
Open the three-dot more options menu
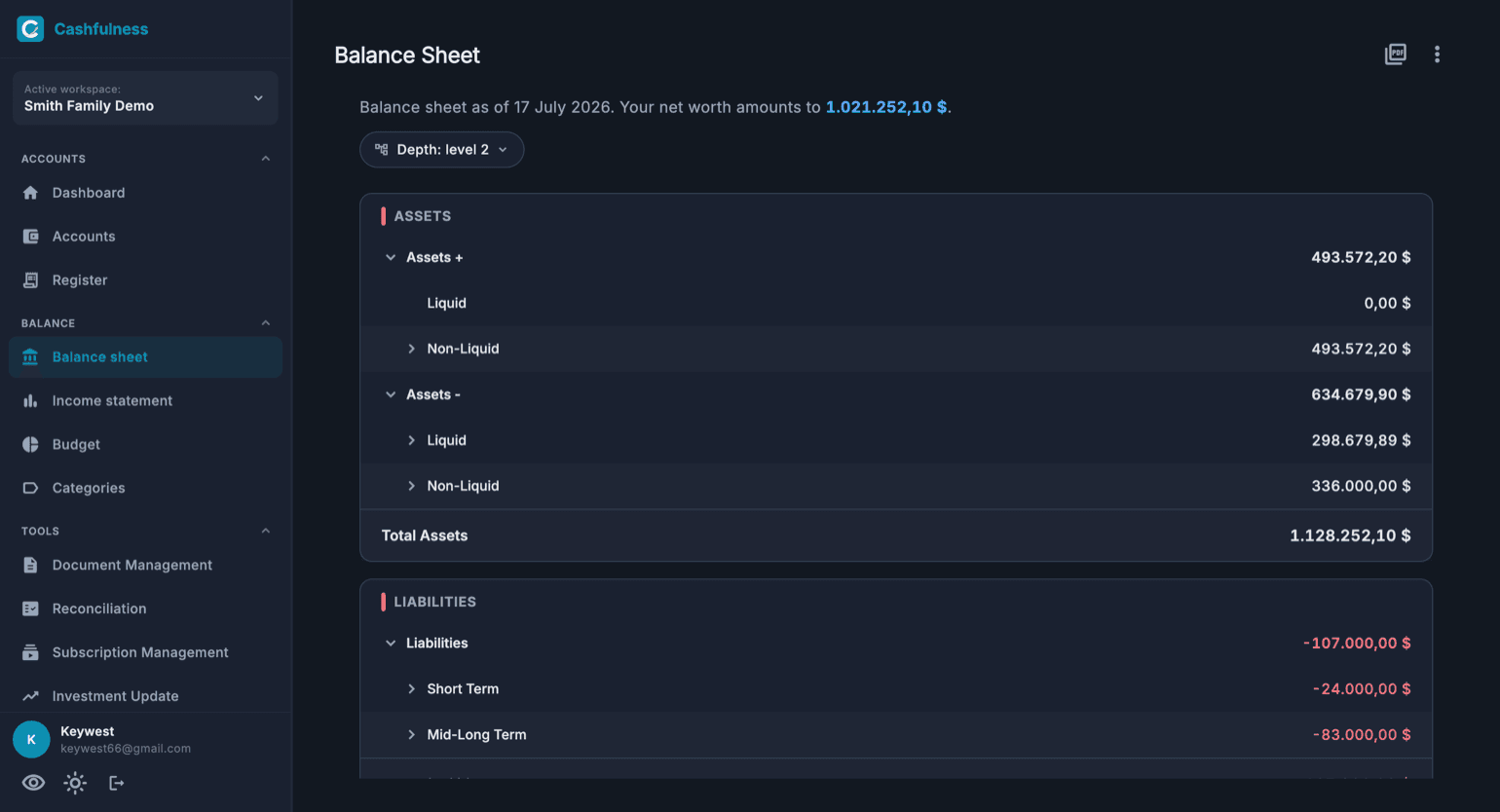click(1437, 55)
